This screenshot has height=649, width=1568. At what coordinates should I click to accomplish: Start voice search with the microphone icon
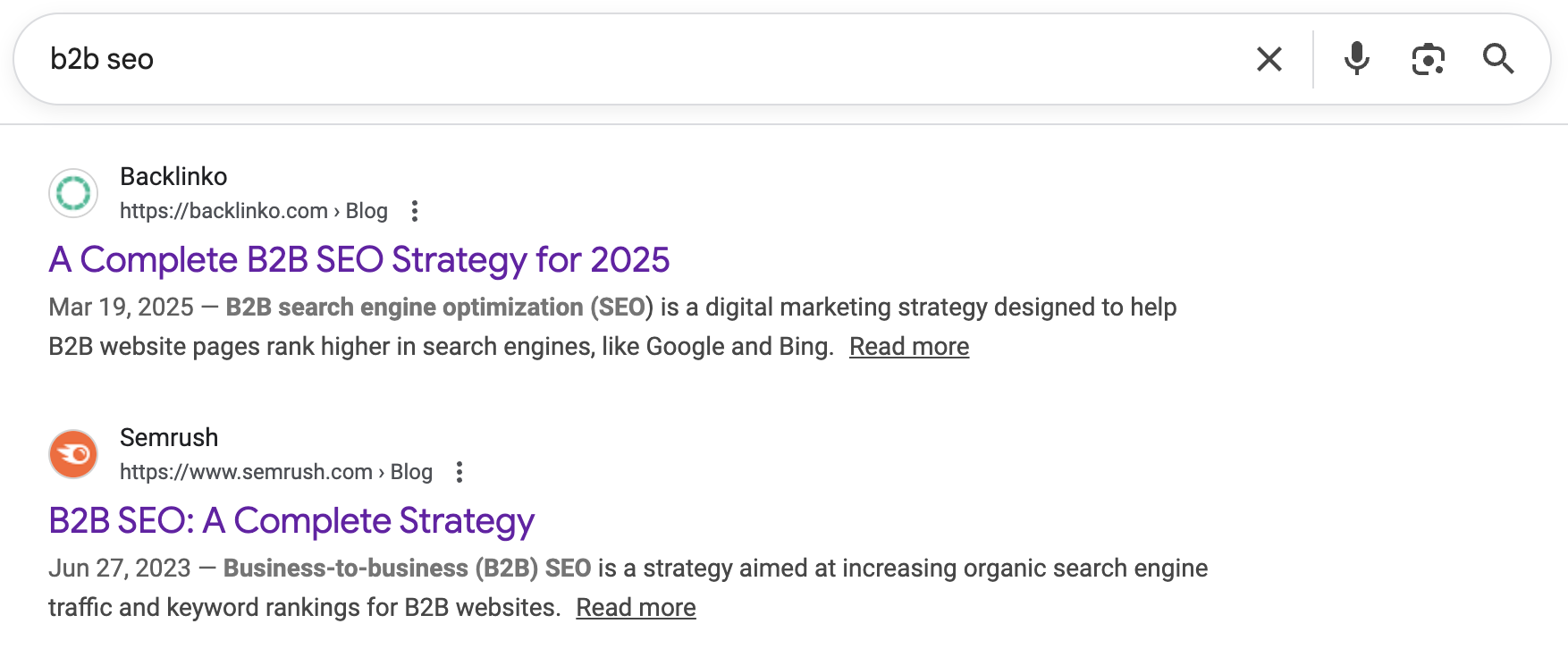(x=1356, y=59)
